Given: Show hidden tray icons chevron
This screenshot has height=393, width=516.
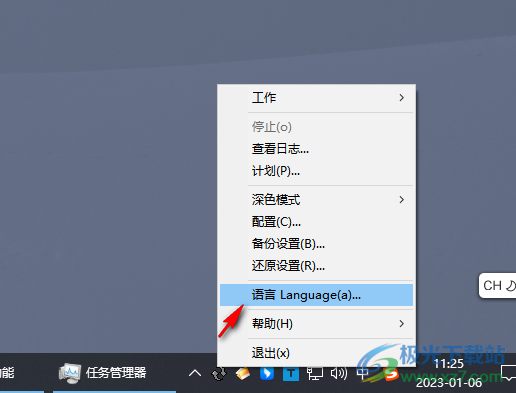Looking at the screenshot, I should coord(195,373).
